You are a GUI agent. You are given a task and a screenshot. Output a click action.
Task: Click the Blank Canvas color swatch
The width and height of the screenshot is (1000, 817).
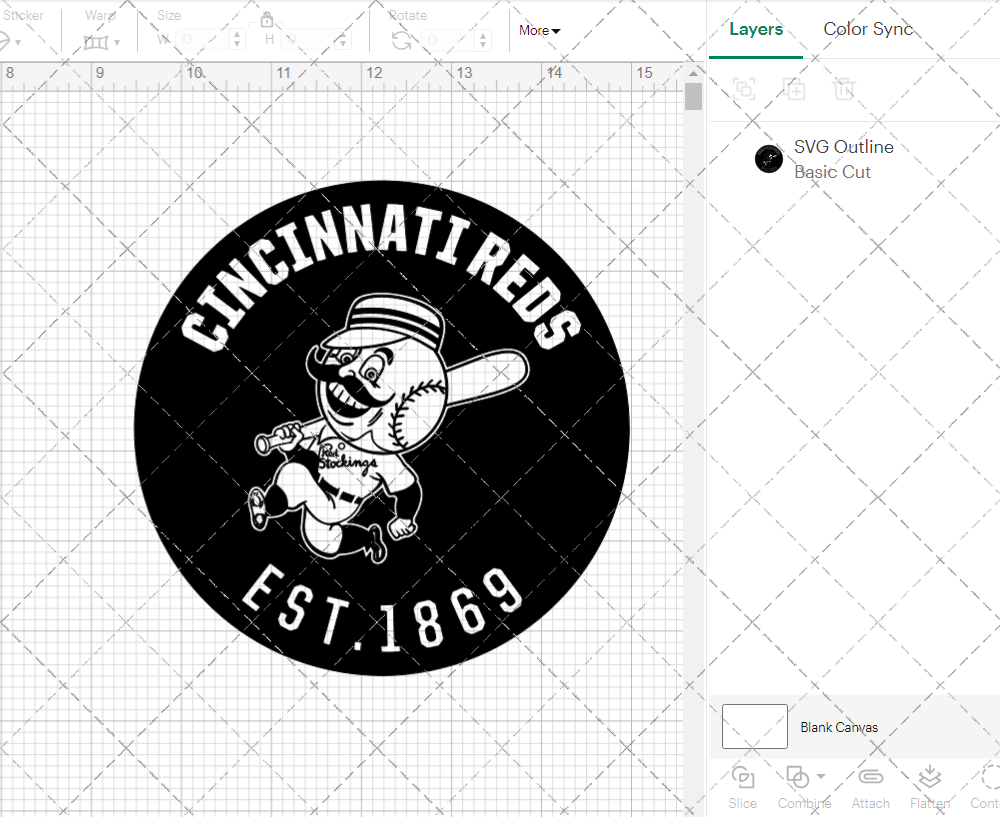click(x=754, y=727)
